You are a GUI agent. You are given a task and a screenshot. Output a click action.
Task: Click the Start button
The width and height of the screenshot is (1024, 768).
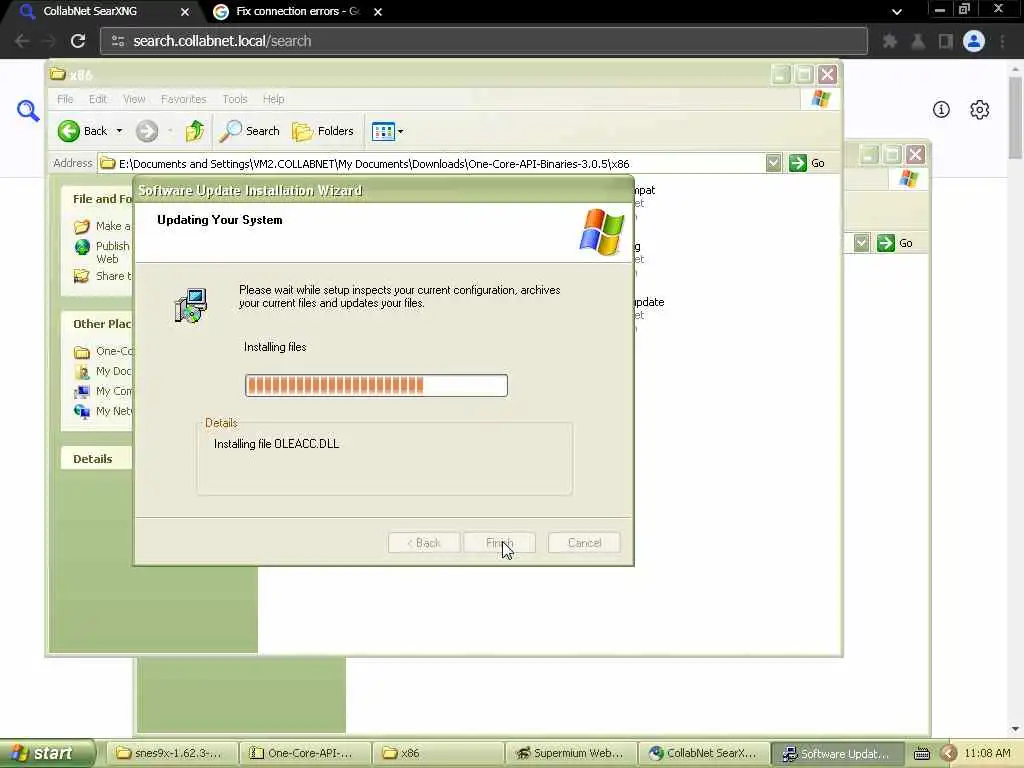[46, 754]
